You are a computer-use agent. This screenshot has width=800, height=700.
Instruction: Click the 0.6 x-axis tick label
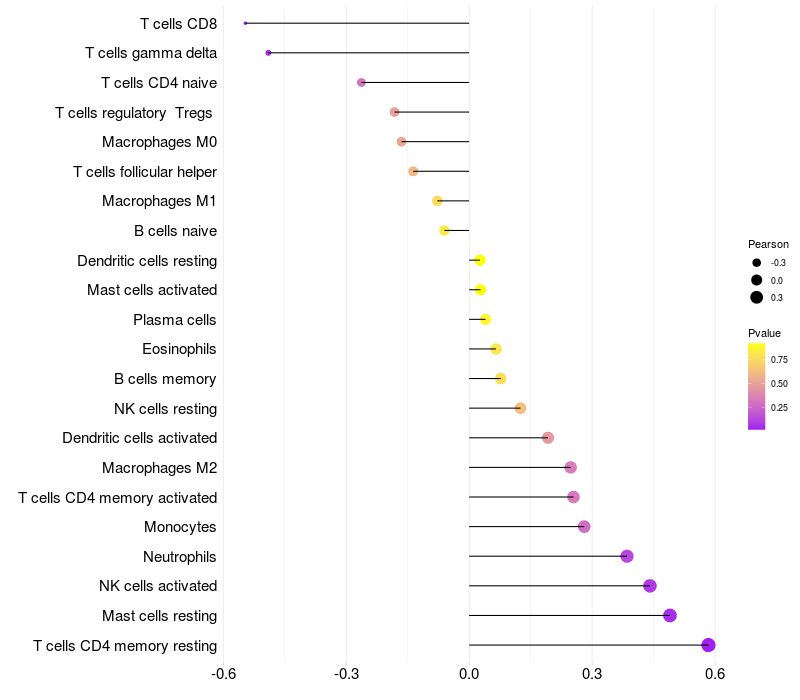(715, 674)
